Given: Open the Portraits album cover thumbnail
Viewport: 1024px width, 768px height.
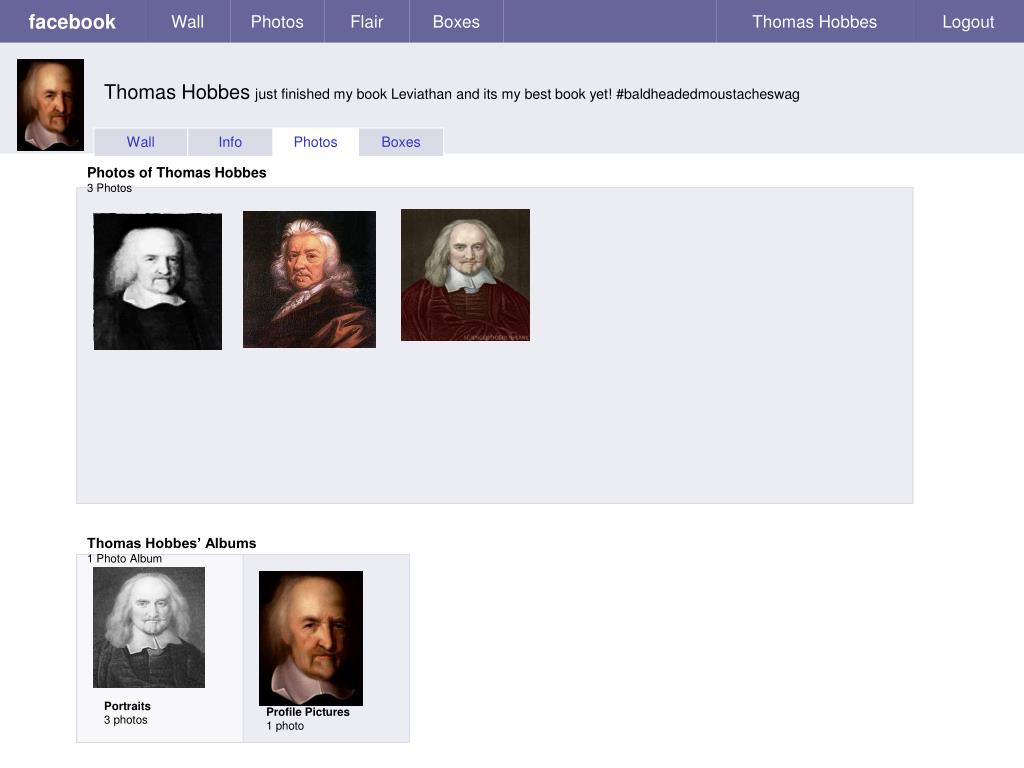Looking at the screenshot, I should coord(149,627).
